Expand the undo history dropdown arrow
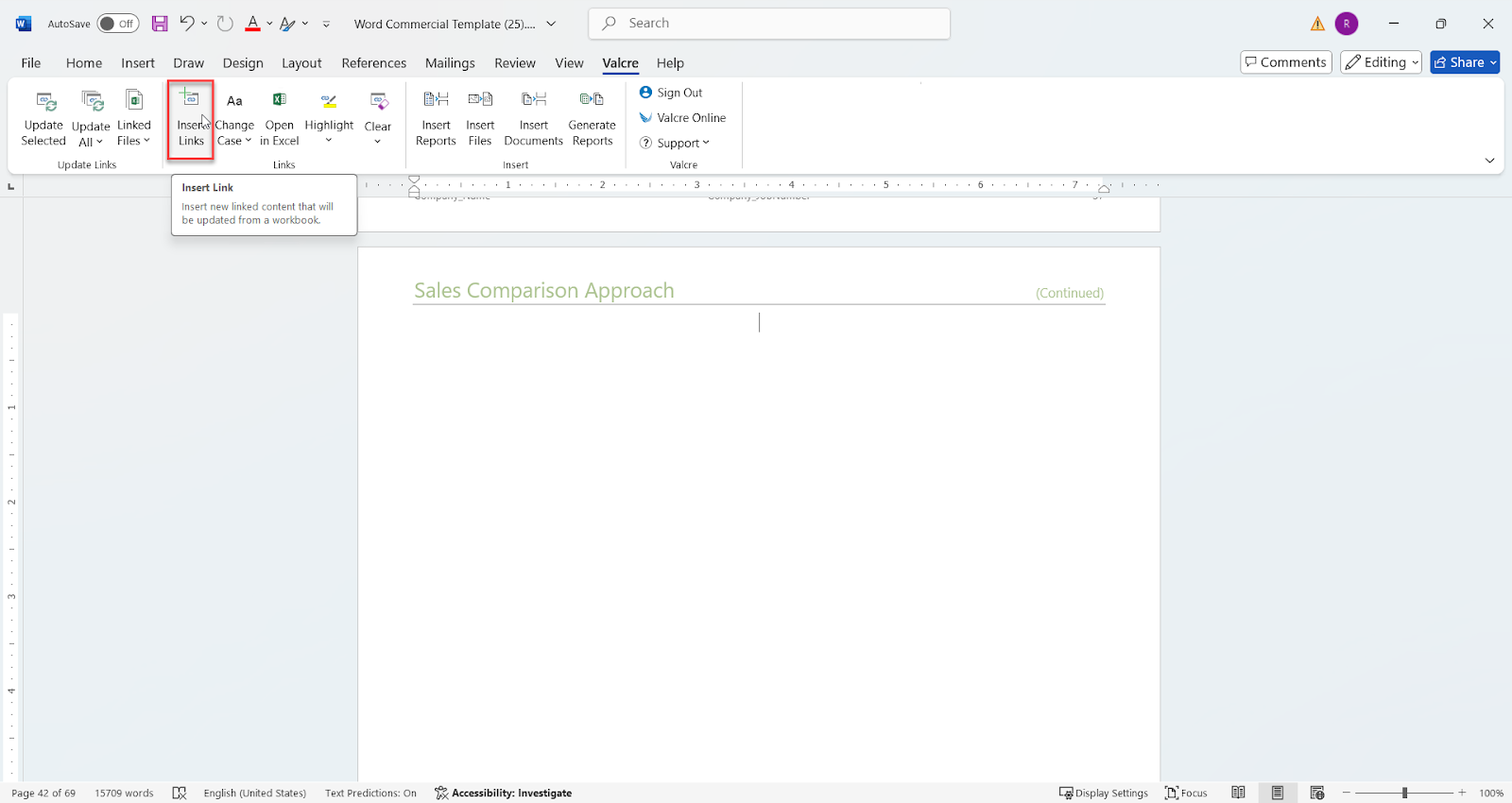 [204, 24]
